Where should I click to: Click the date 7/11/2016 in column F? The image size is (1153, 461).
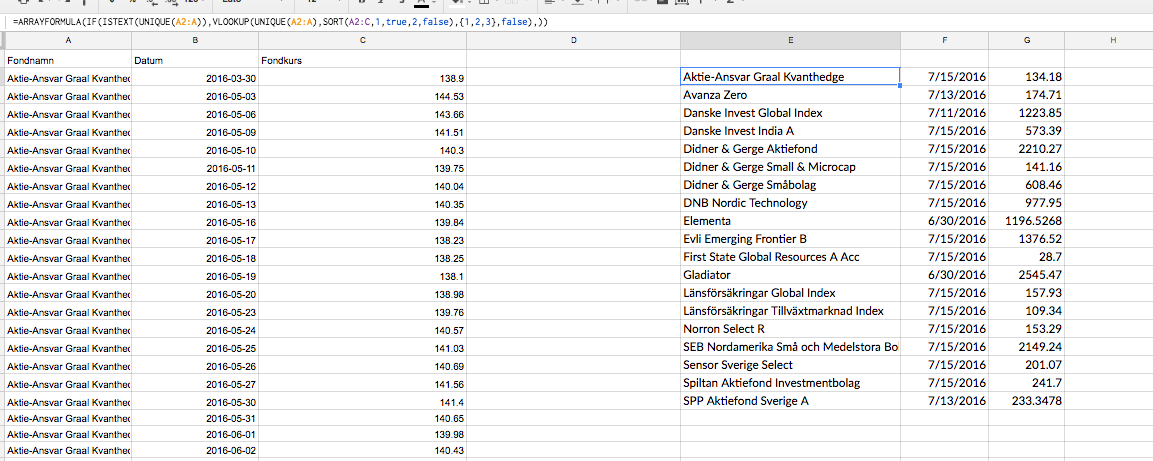point(945,112)
